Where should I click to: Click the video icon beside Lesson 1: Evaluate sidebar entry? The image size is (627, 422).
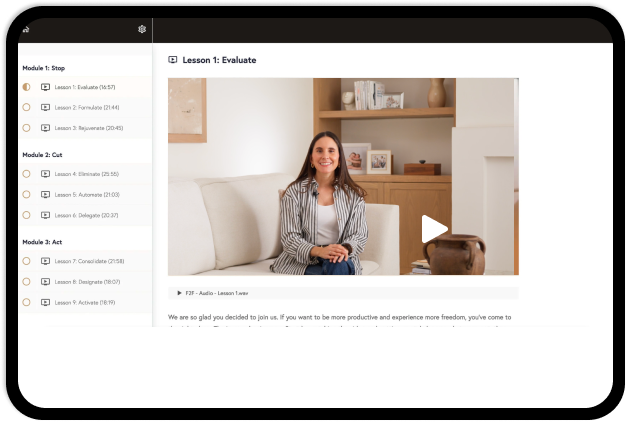(x=45, y=87)
